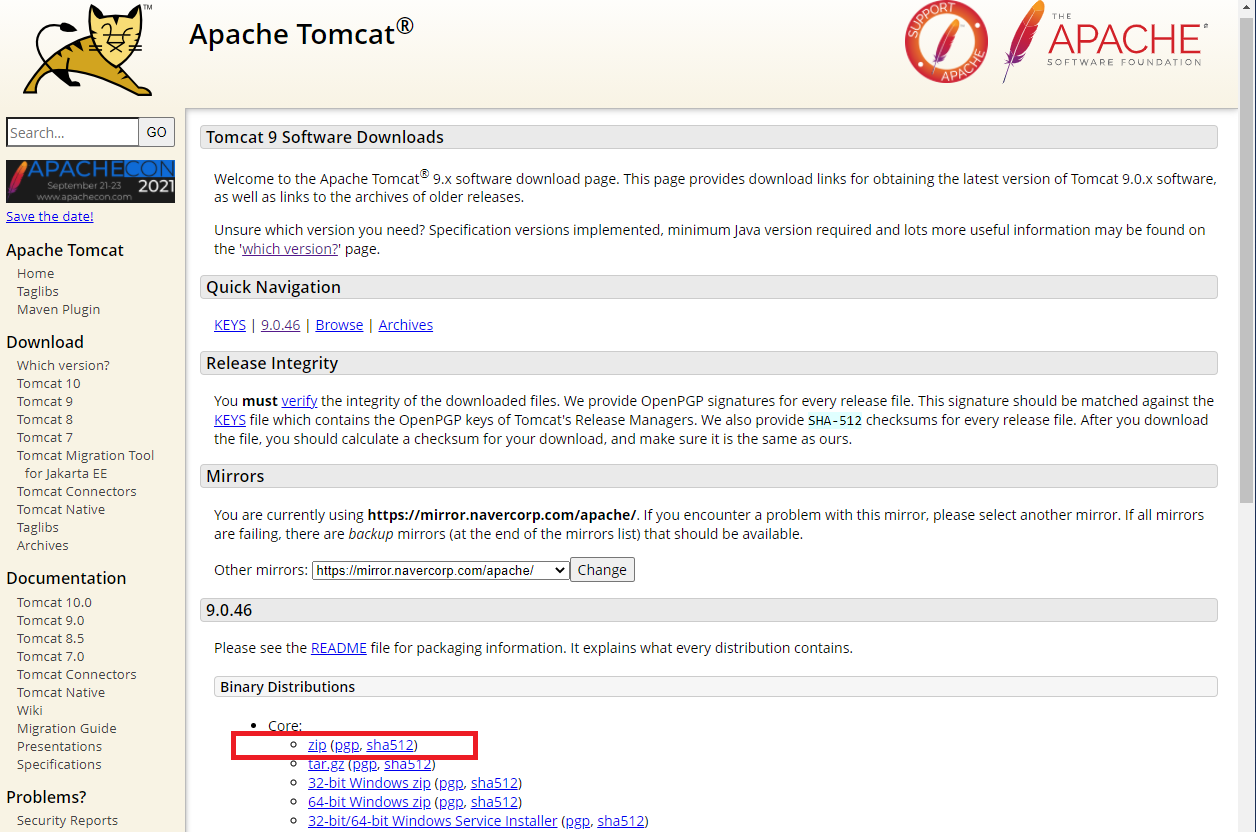Go to Home in the sidebar

(36, 273)
